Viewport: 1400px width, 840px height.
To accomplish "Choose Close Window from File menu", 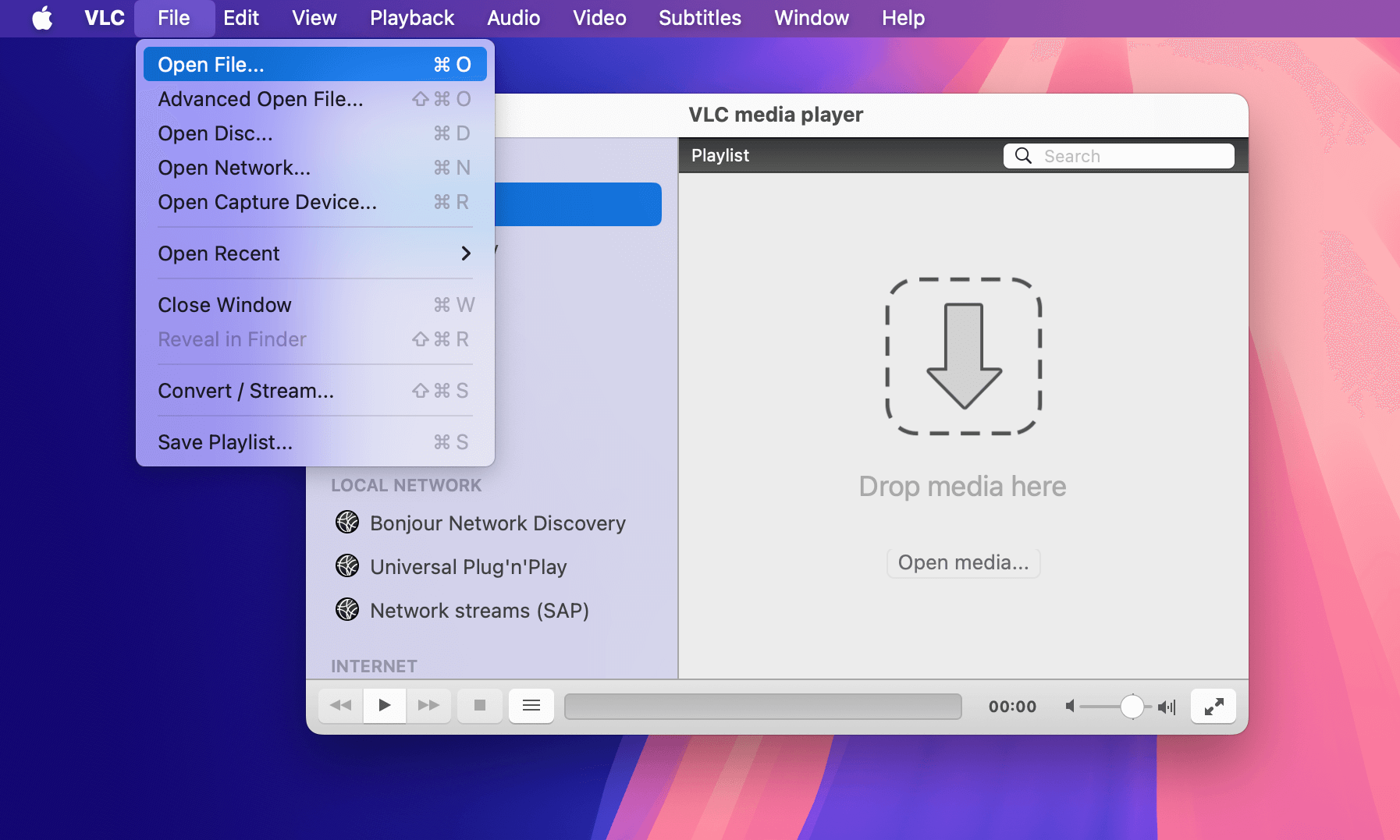I will point(314,305).
